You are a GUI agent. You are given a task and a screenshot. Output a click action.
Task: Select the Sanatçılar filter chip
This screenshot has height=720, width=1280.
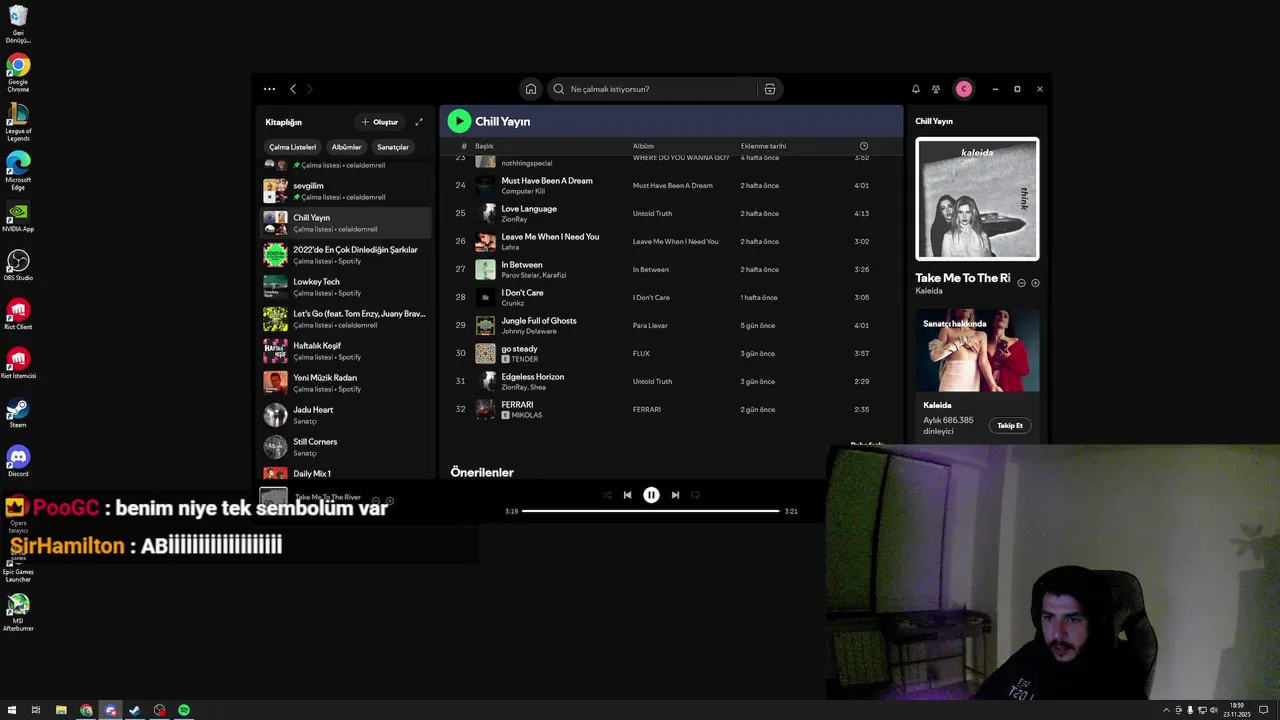tap(393, 147)
